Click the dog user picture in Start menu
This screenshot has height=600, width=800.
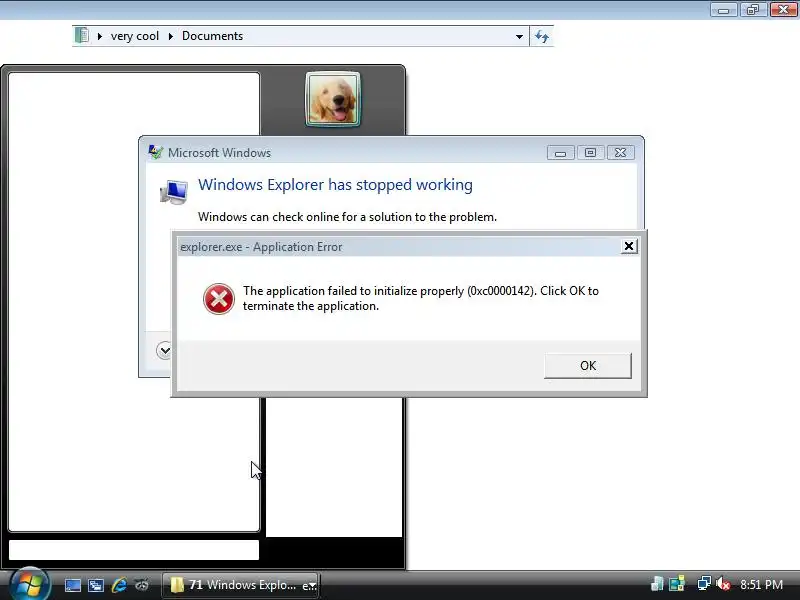coord(333,99)
